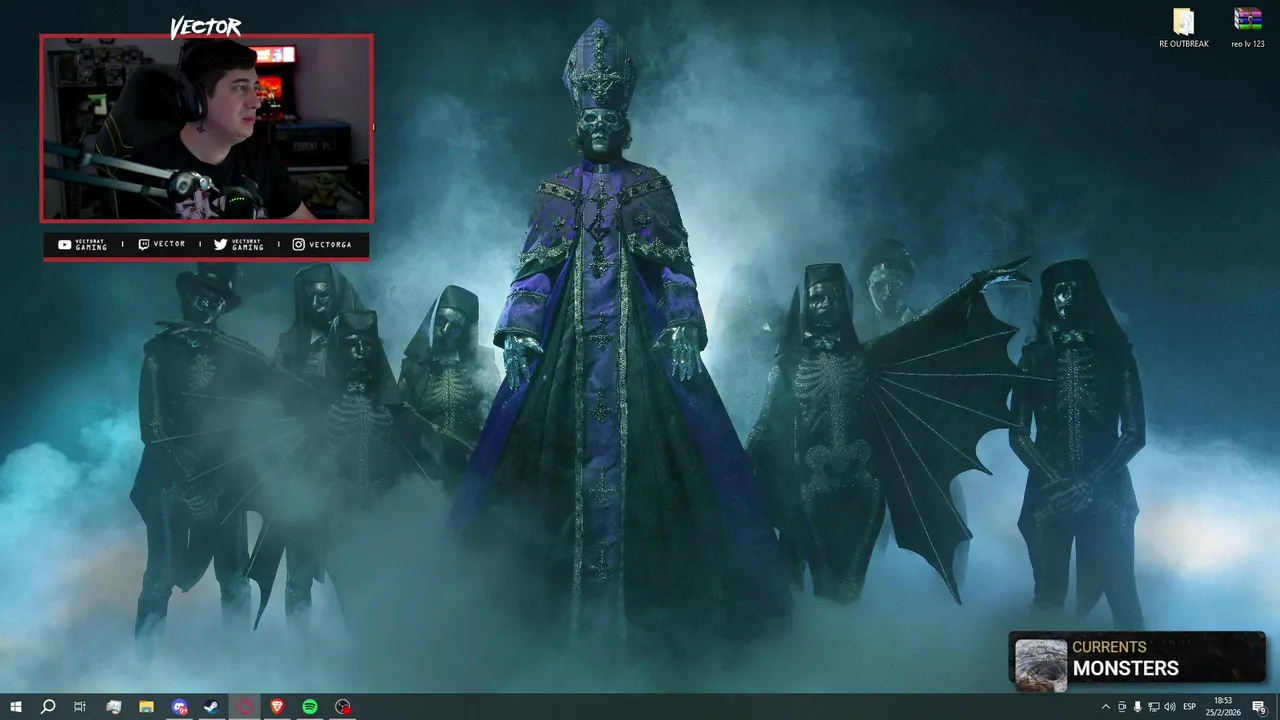The image size is (1280, 720).
Task: Open the Windows Start menu
Action: pos(15,707)
